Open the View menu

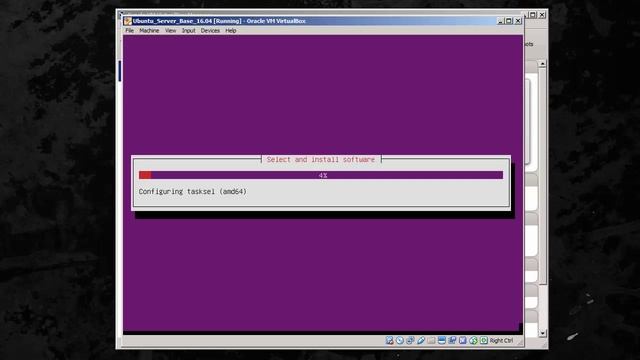pyautogui.click(x=170, y=31)
